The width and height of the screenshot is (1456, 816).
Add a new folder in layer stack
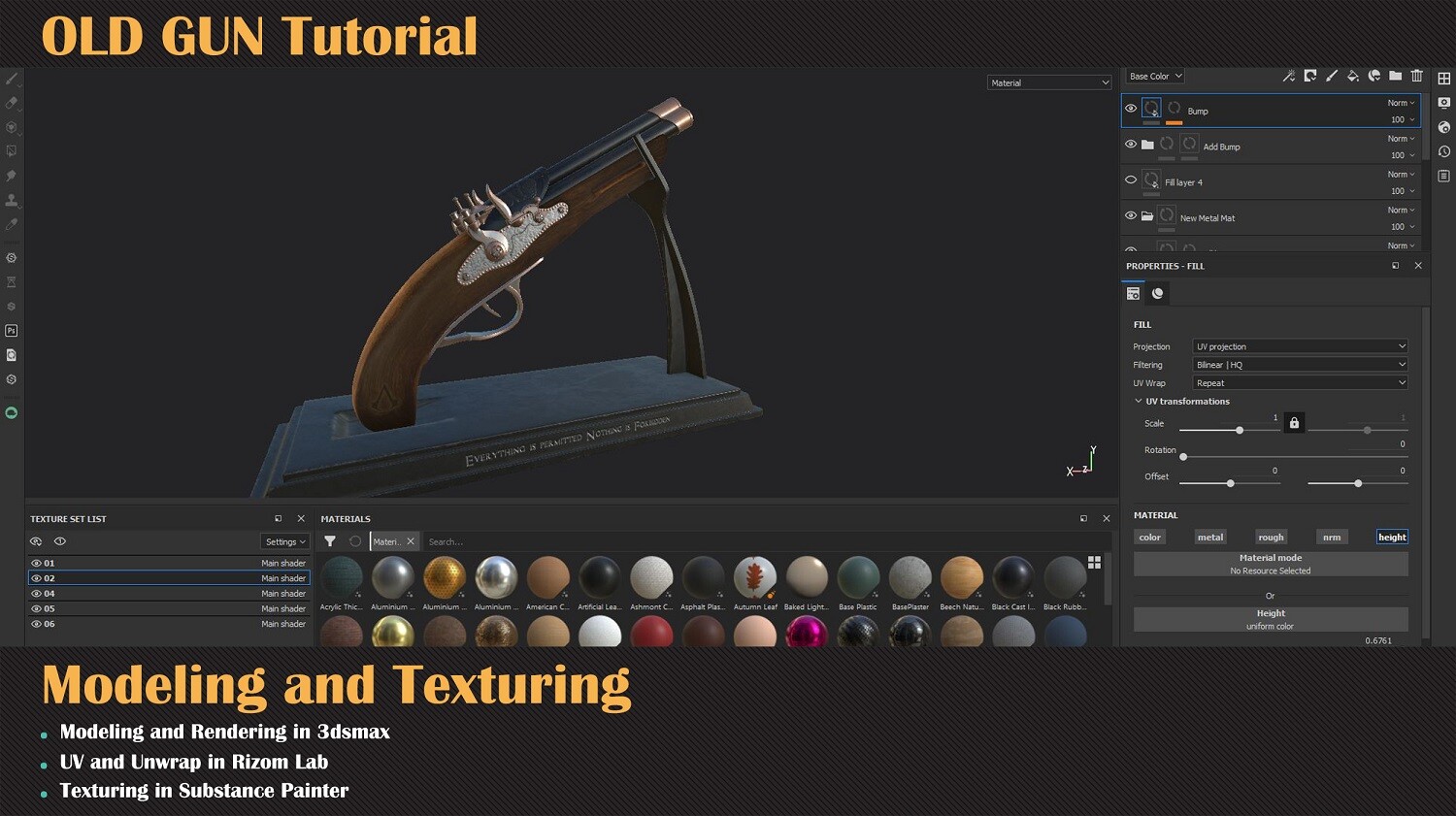1396,76
